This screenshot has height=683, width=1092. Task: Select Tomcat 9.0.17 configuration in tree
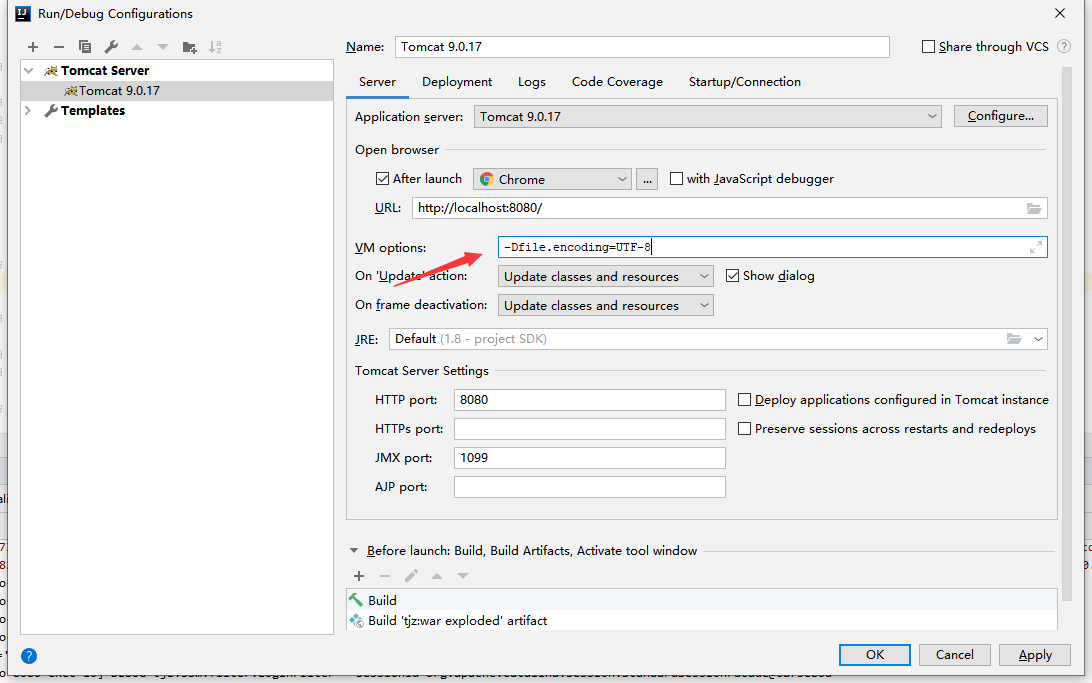pyautogui.click(x=177, y=91)
